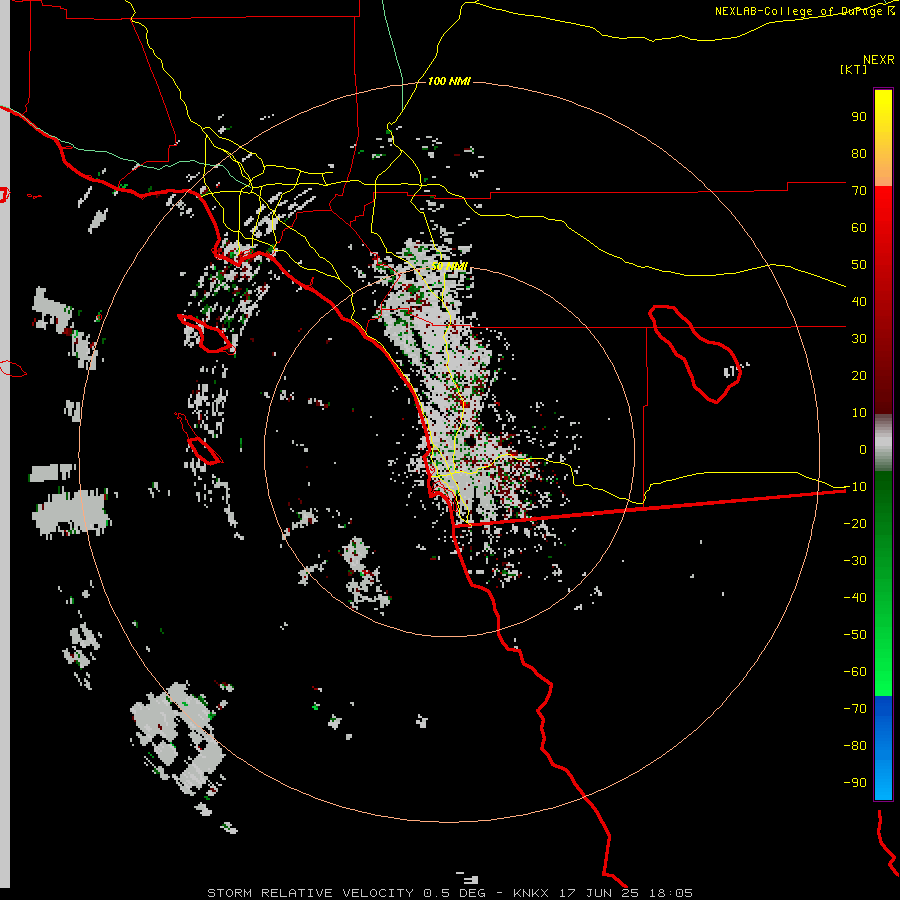900x900 pixels.
Task: Click the positive 70 scale value
Action: click(x=859, y=191)
